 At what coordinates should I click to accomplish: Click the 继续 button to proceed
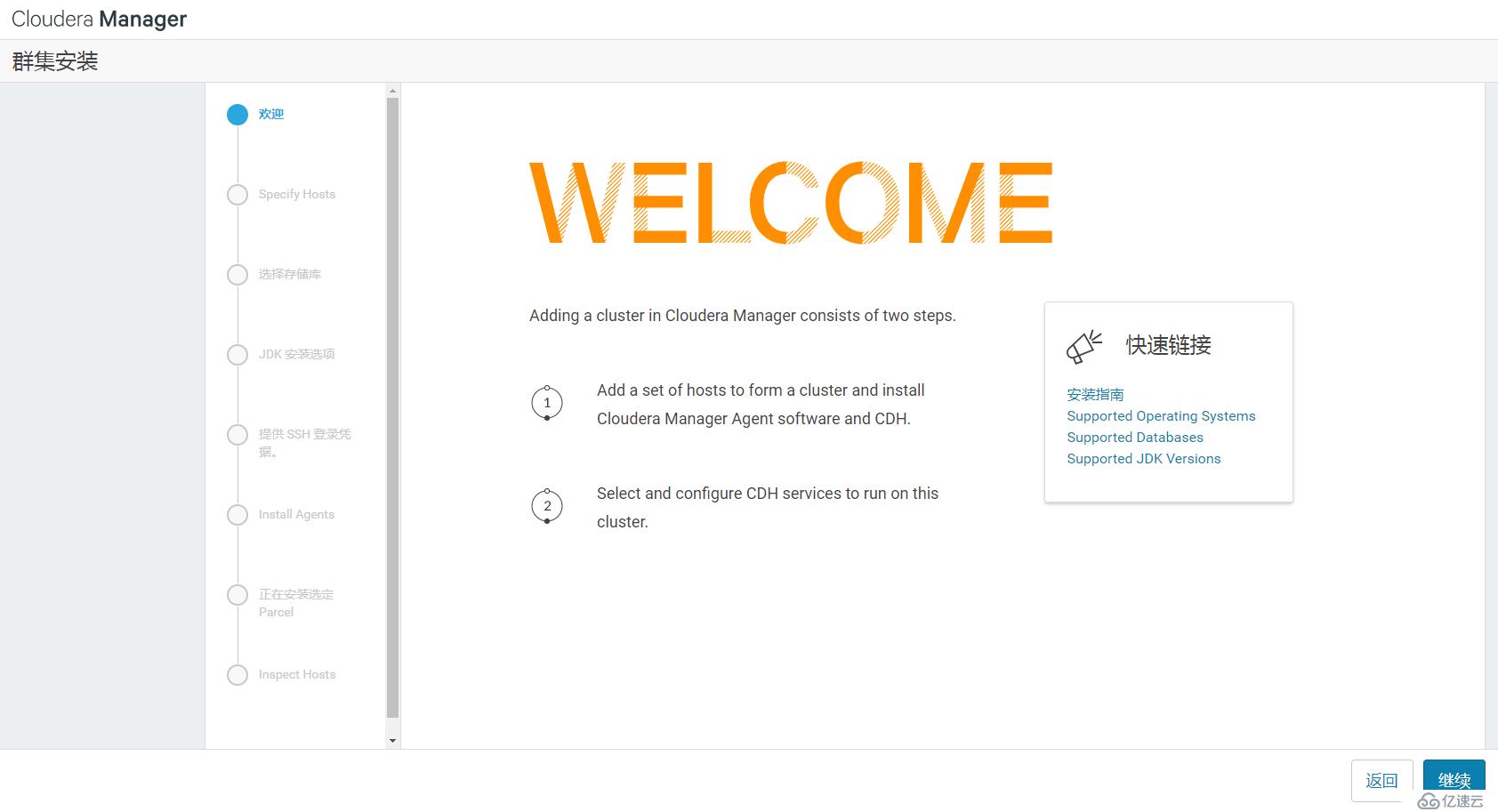(1454, 780)
